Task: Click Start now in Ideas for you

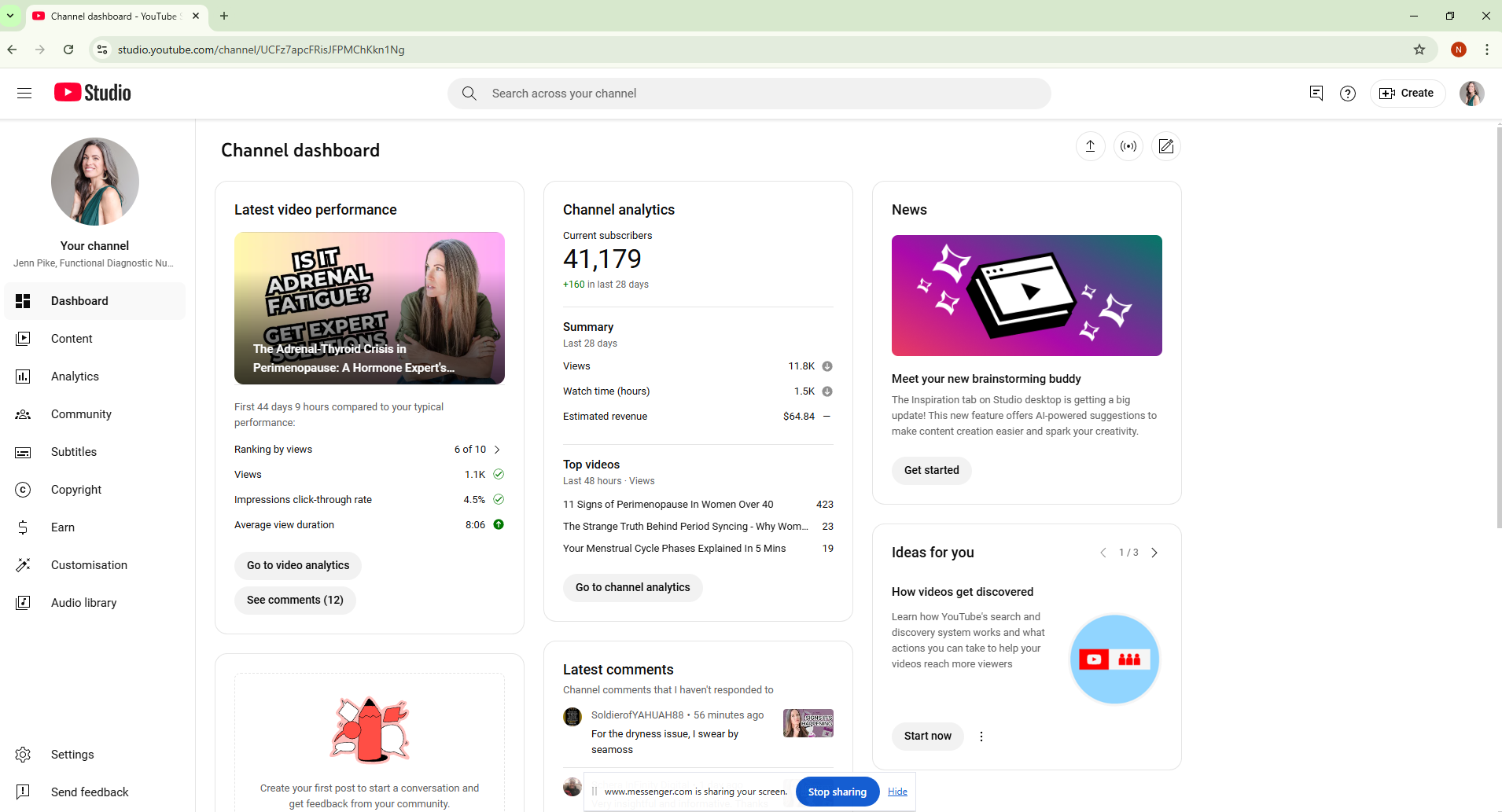Action: pyautogui.click(x=928, y=737)
